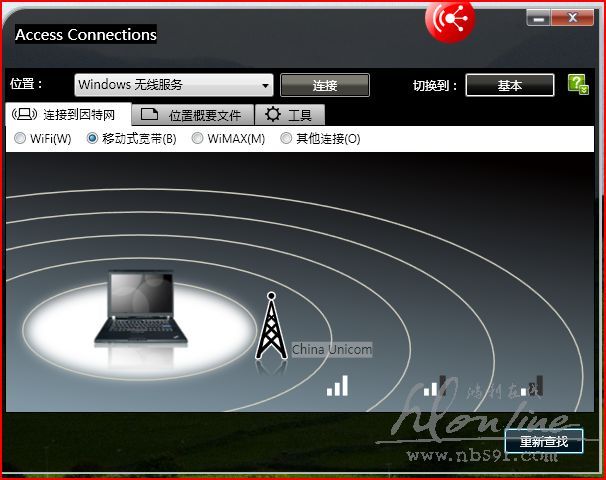This screenshot has width=606, height=480.
Task: Select the 移动式宽带(B) radio button
Action: [93, 139]
